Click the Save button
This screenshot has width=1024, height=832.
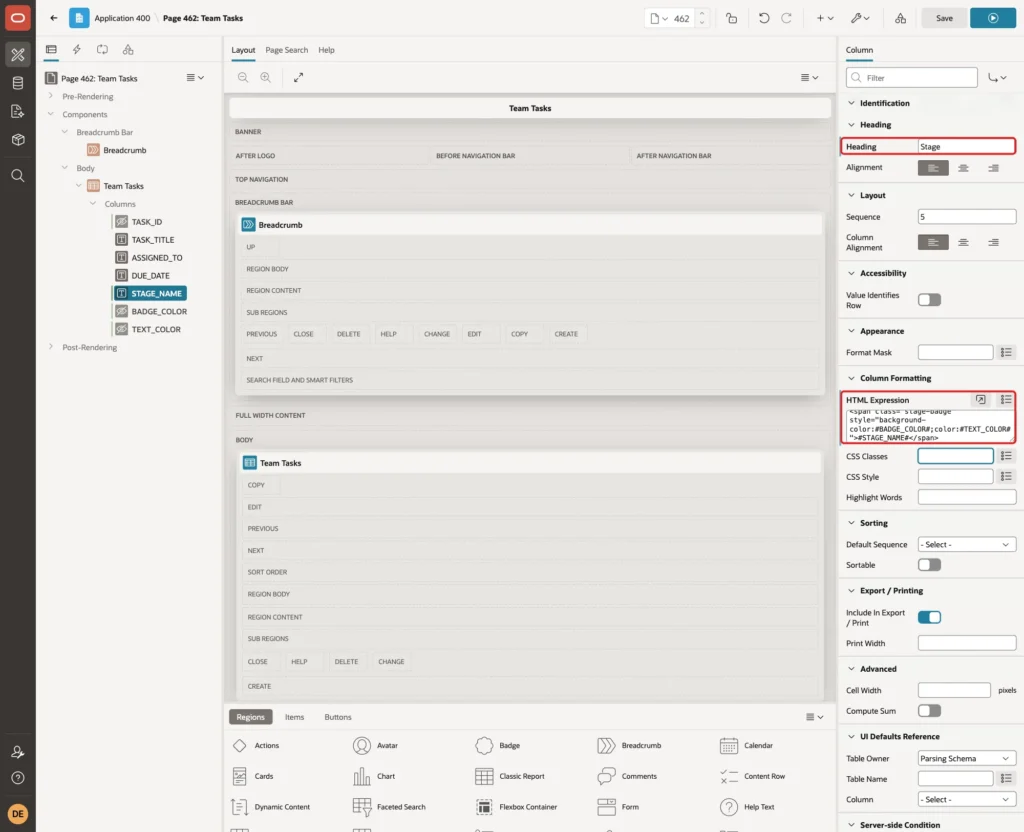coord(944,18)
